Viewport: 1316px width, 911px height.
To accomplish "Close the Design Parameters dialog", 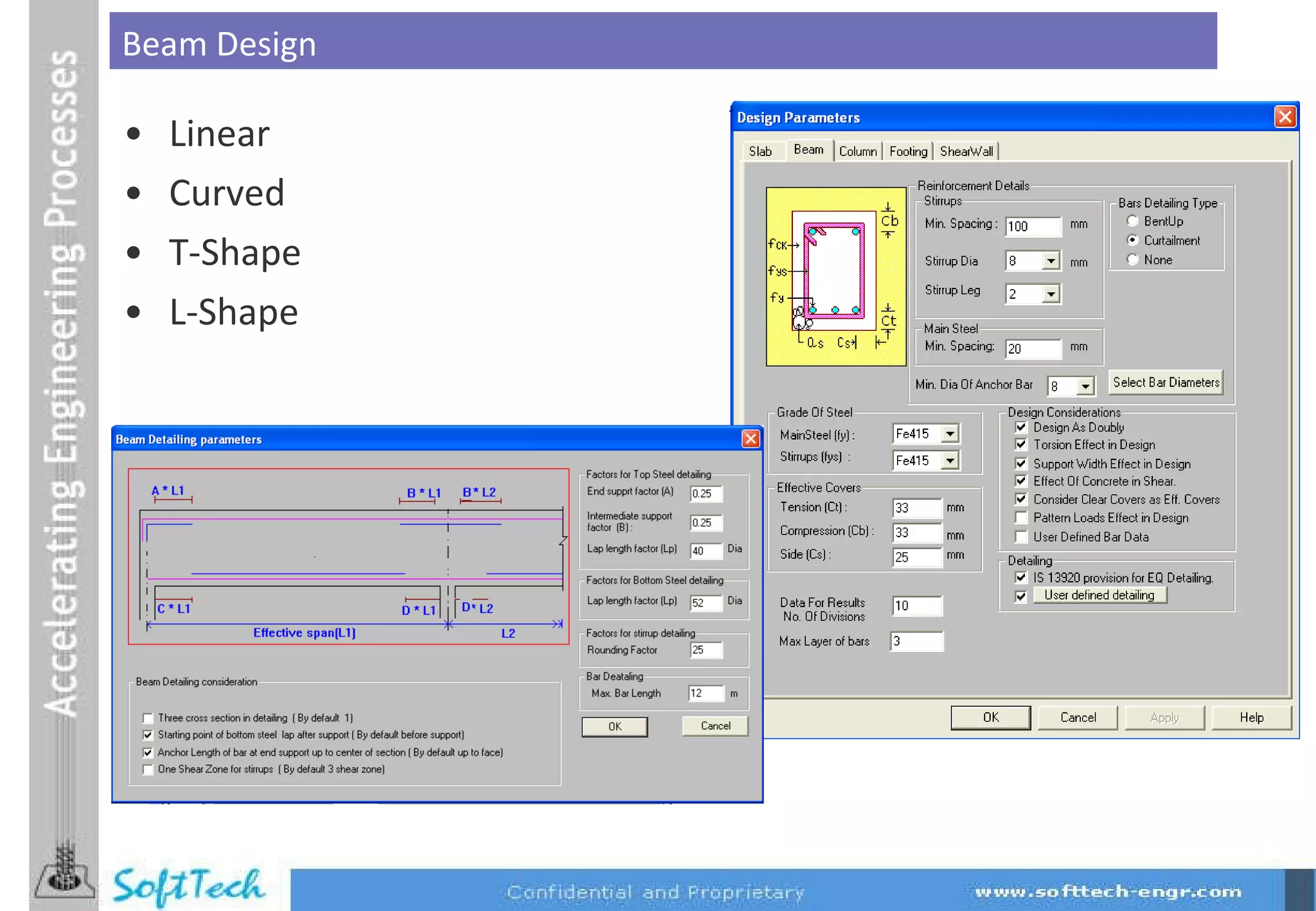I will pos(1285,117).
